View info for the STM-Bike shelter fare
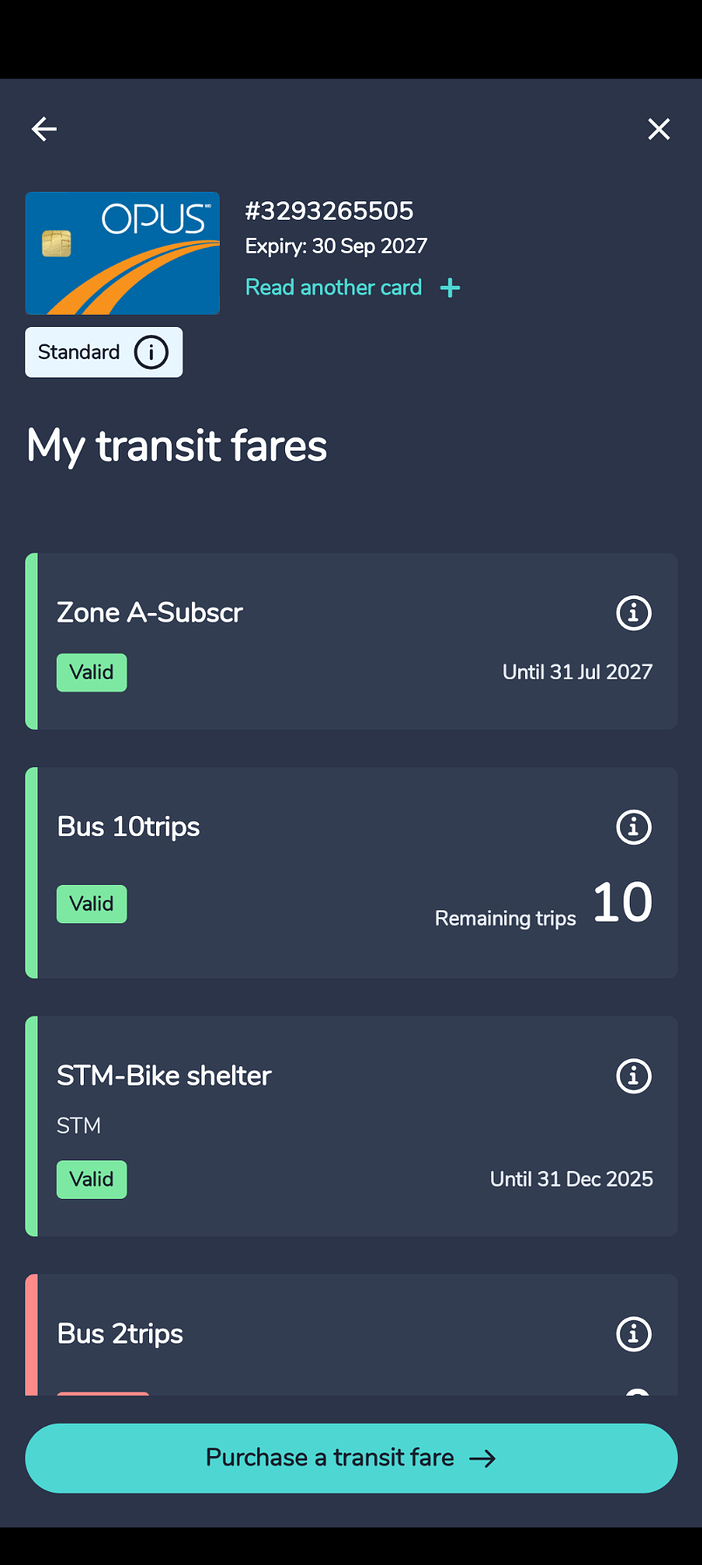The image size is (702, 1565). [x=633, y=1076]
